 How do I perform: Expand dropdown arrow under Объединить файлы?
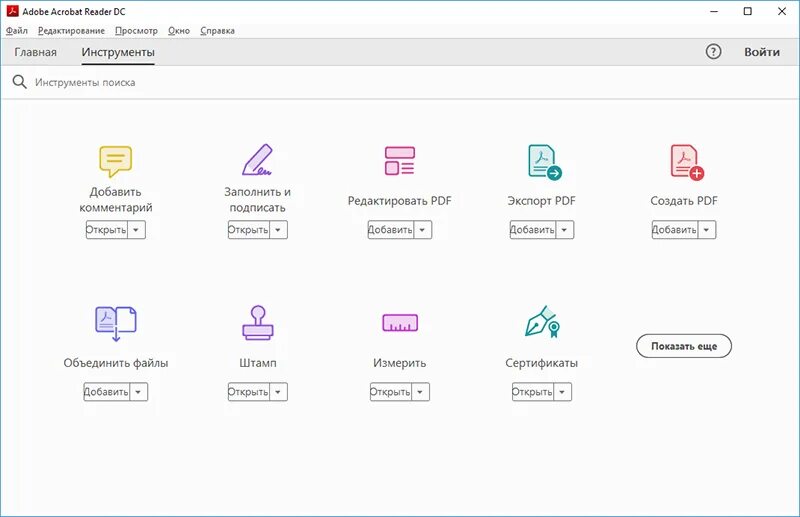[138, 392]
